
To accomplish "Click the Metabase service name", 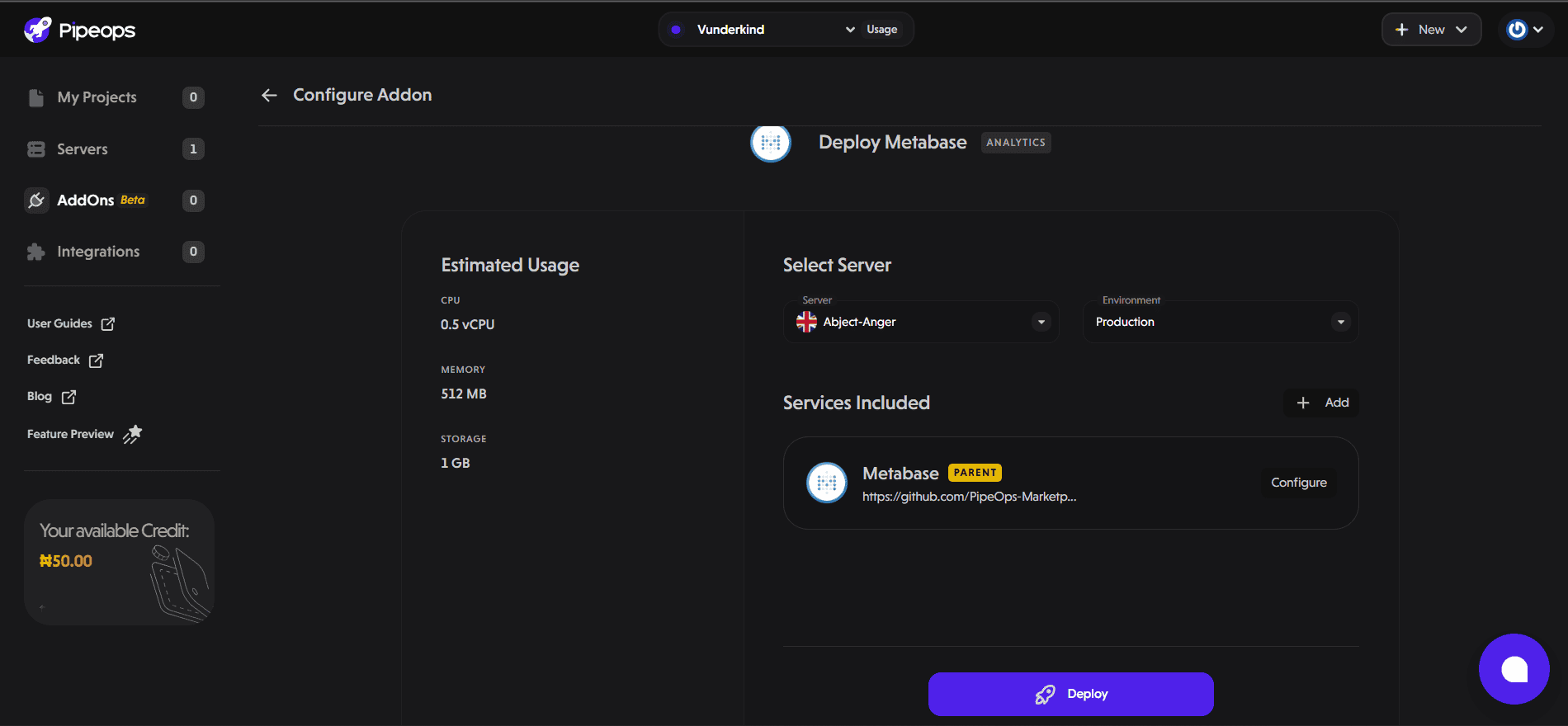I will (x=900, y=474).
